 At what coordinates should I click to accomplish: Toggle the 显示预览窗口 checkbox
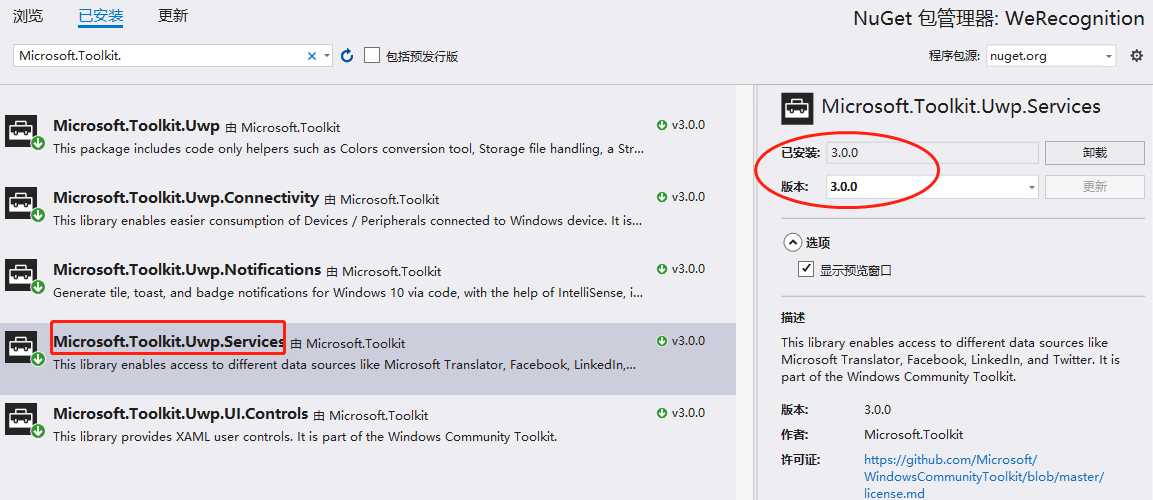coord(806,269)
